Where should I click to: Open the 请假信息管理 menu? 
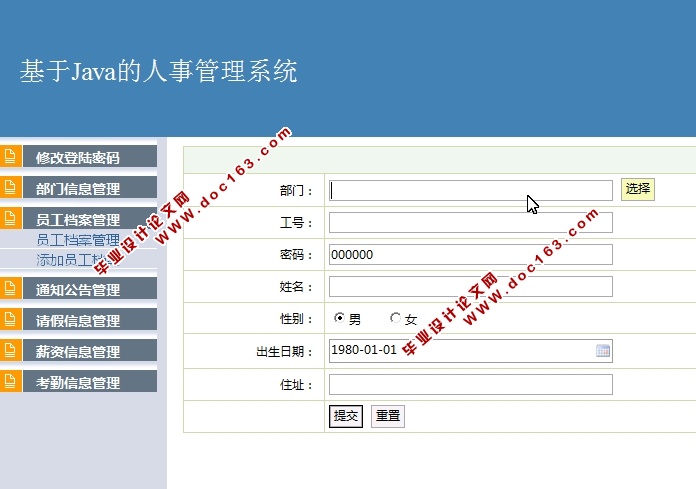(x=90, y=320)
